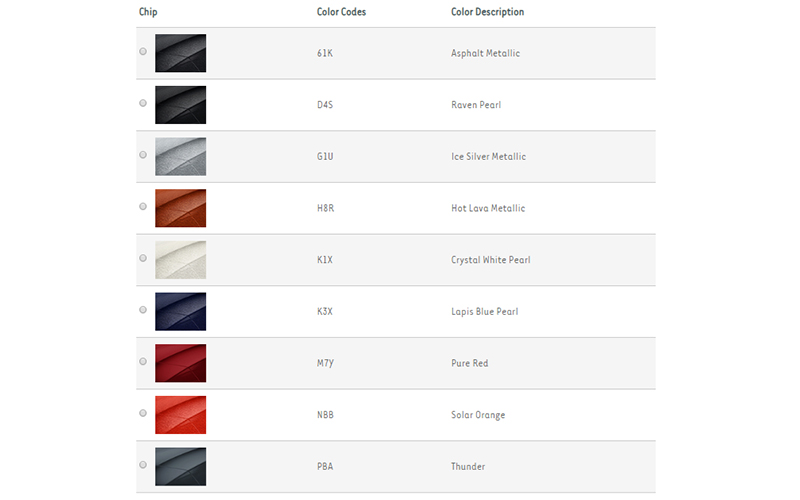The image size is (800, 500).
Task: Choose the Ice Silver Metallic radio option
Action: click(143, 155)
